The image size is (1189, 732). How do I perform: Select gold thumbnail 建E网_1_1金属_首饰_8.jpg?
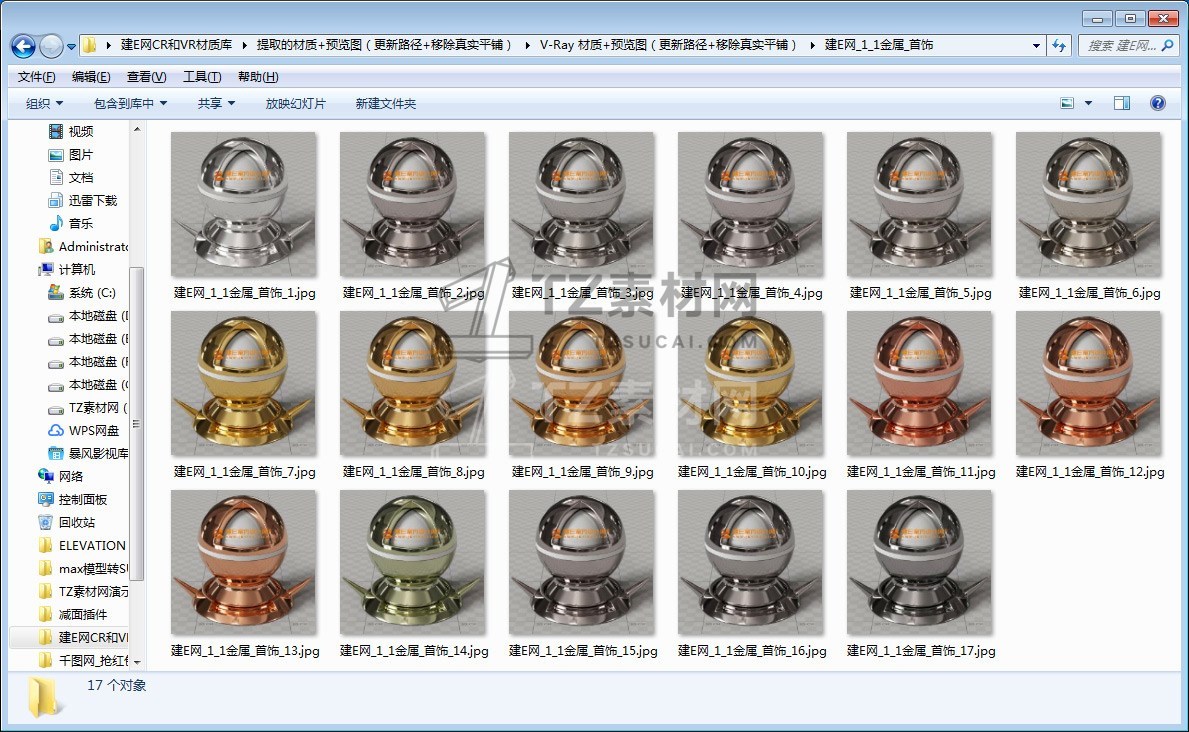pyautogui.click(x=413, y=383)
